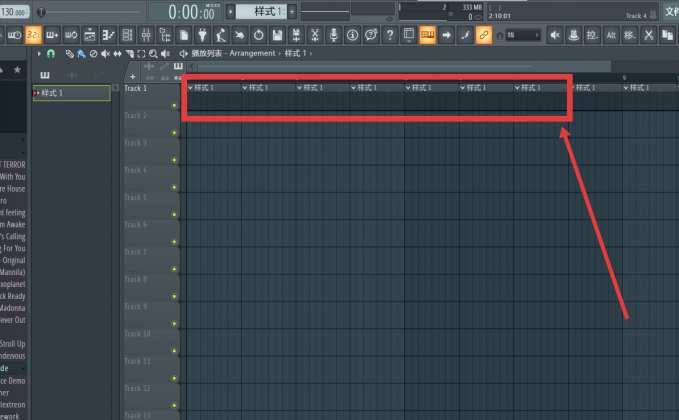
Task: Select the paint brush tool
Action: coord(81,54)
